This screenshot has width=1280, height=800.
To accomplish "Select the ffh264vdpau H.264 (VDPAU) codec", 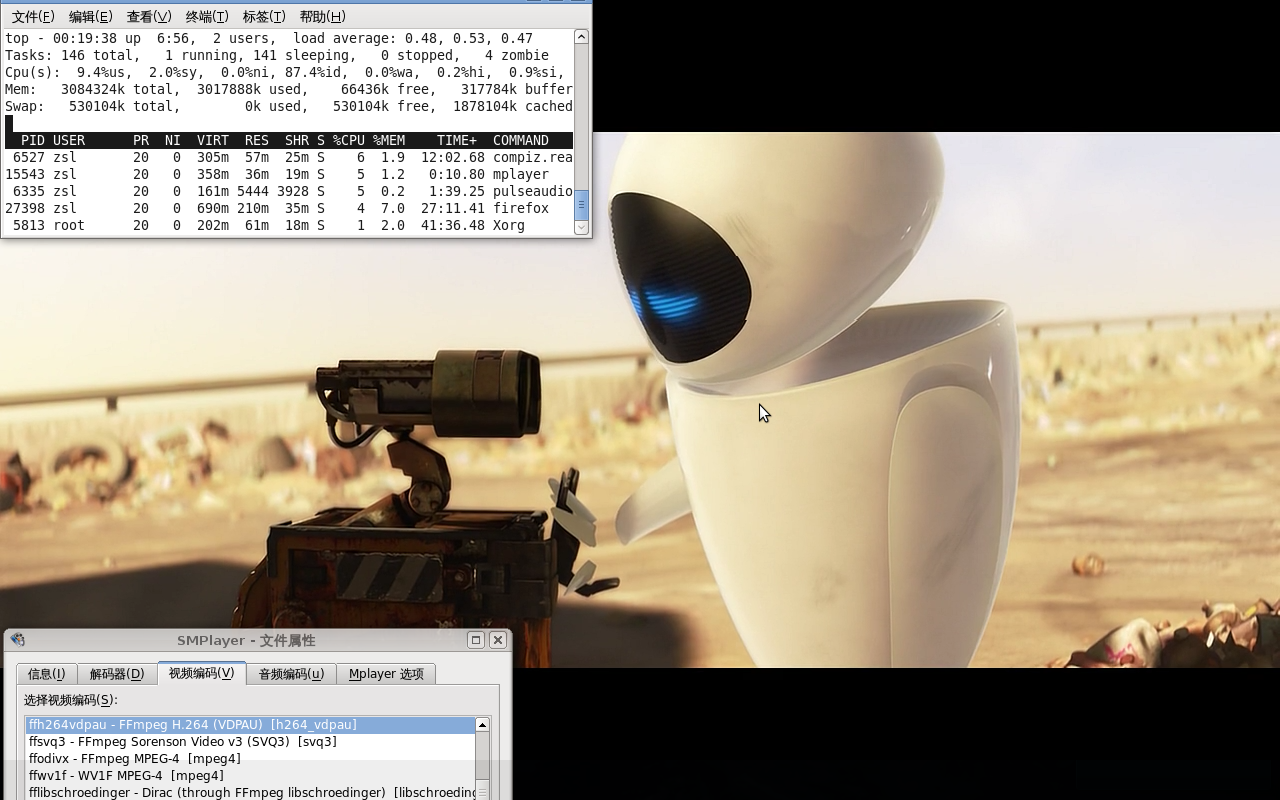I will point(250,725).
